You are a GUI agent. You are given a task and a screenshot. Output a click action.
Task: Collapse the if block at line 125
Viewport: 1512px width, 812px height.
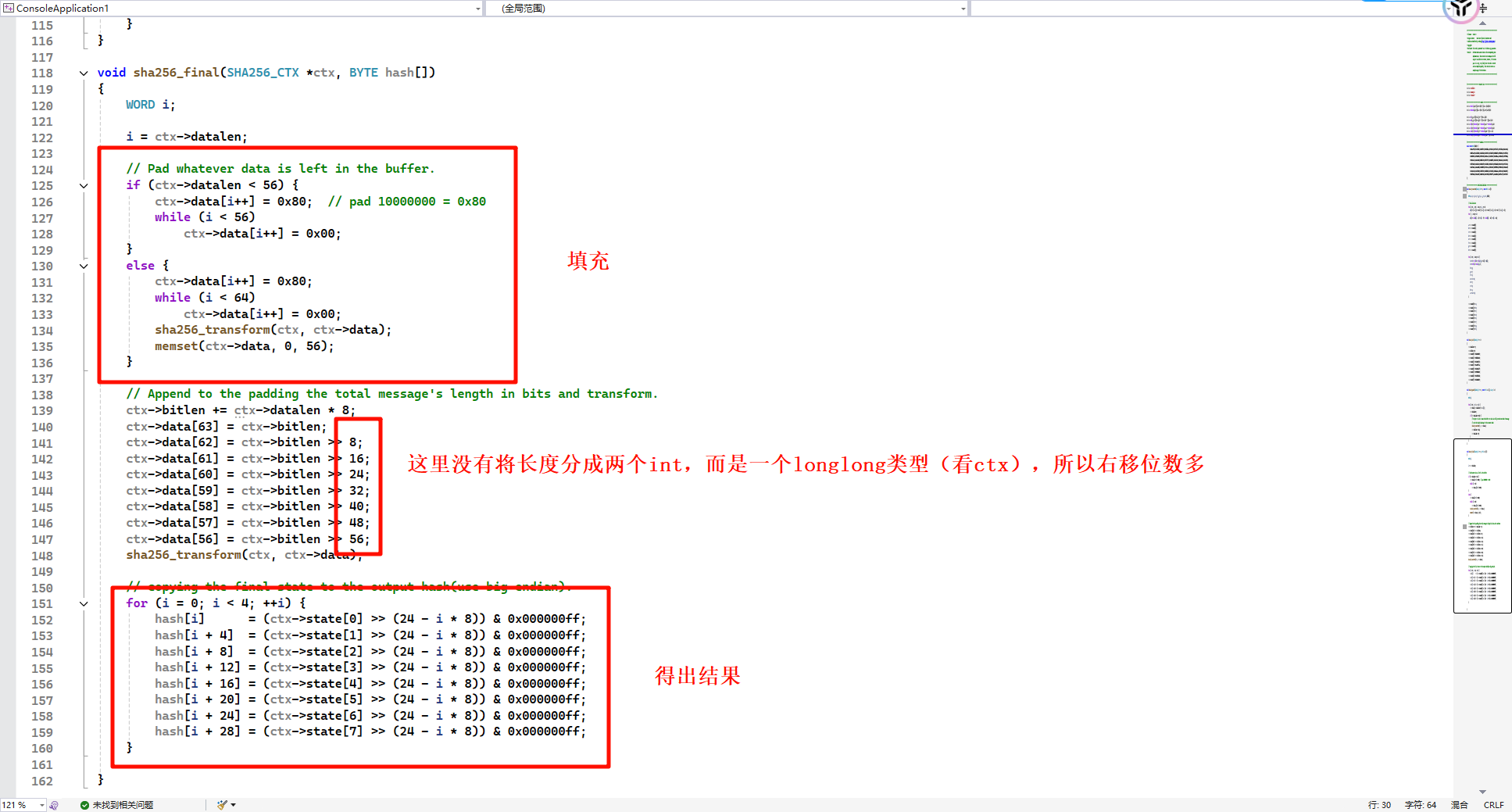click(84, 185)
